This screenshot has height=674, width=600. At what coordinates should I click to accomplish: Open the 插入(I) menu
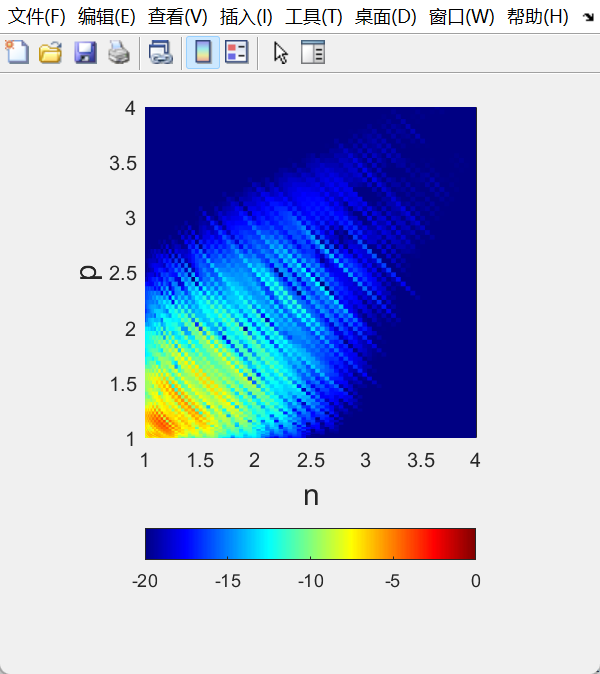(x=246, y=17)
